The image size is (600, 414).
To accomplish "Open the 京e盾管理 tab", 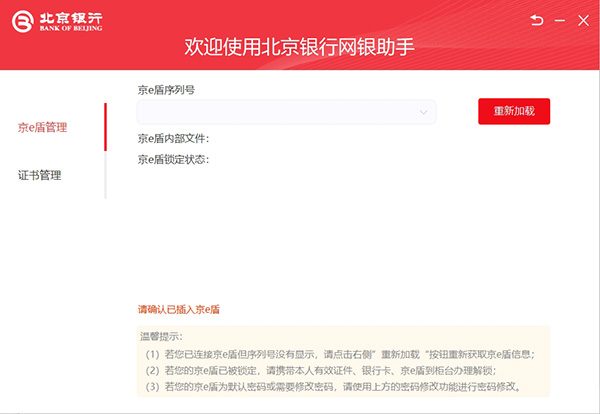I will [x=42, y=127].
